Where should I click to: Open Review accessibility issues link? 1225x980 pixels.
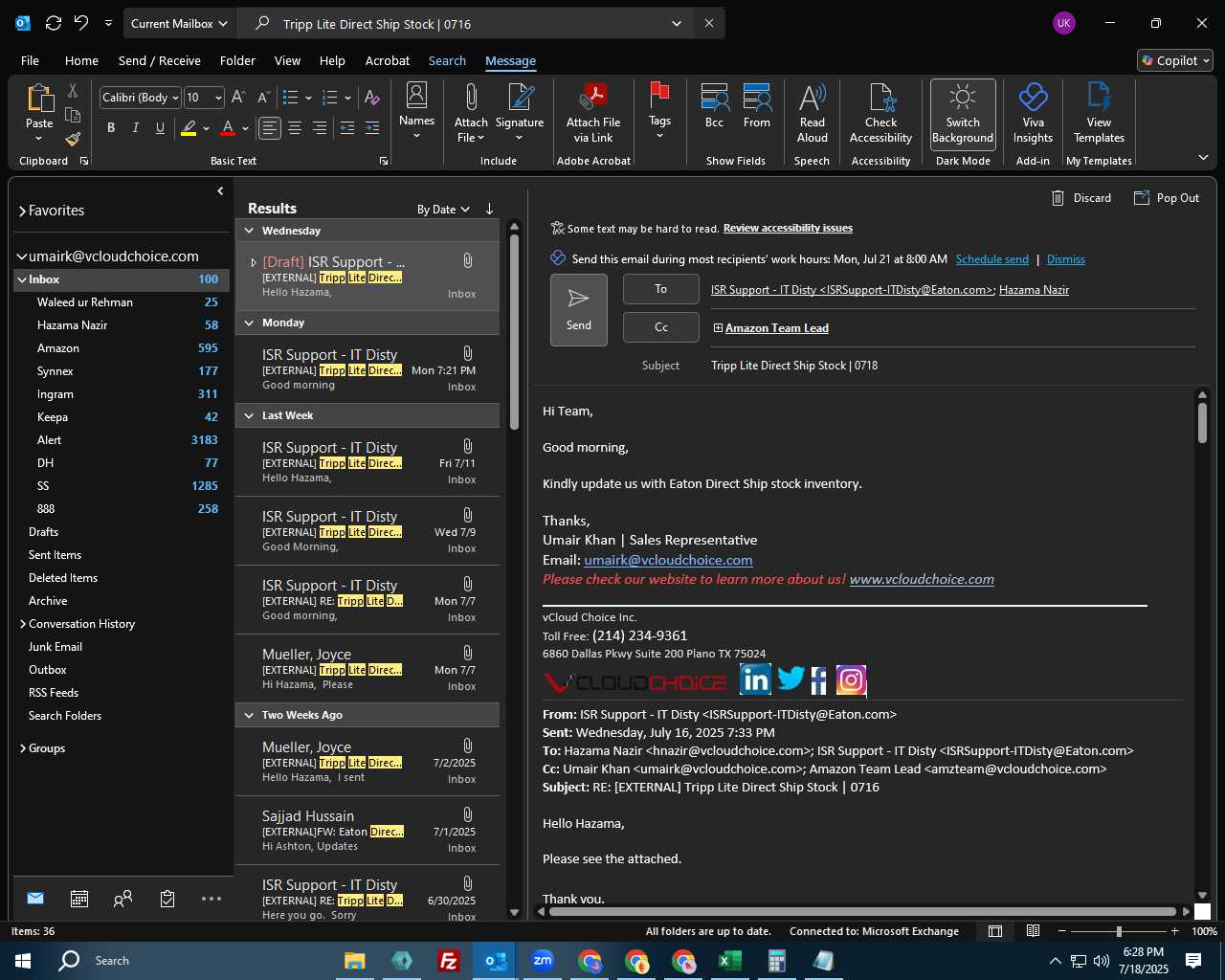coord(788,228)
